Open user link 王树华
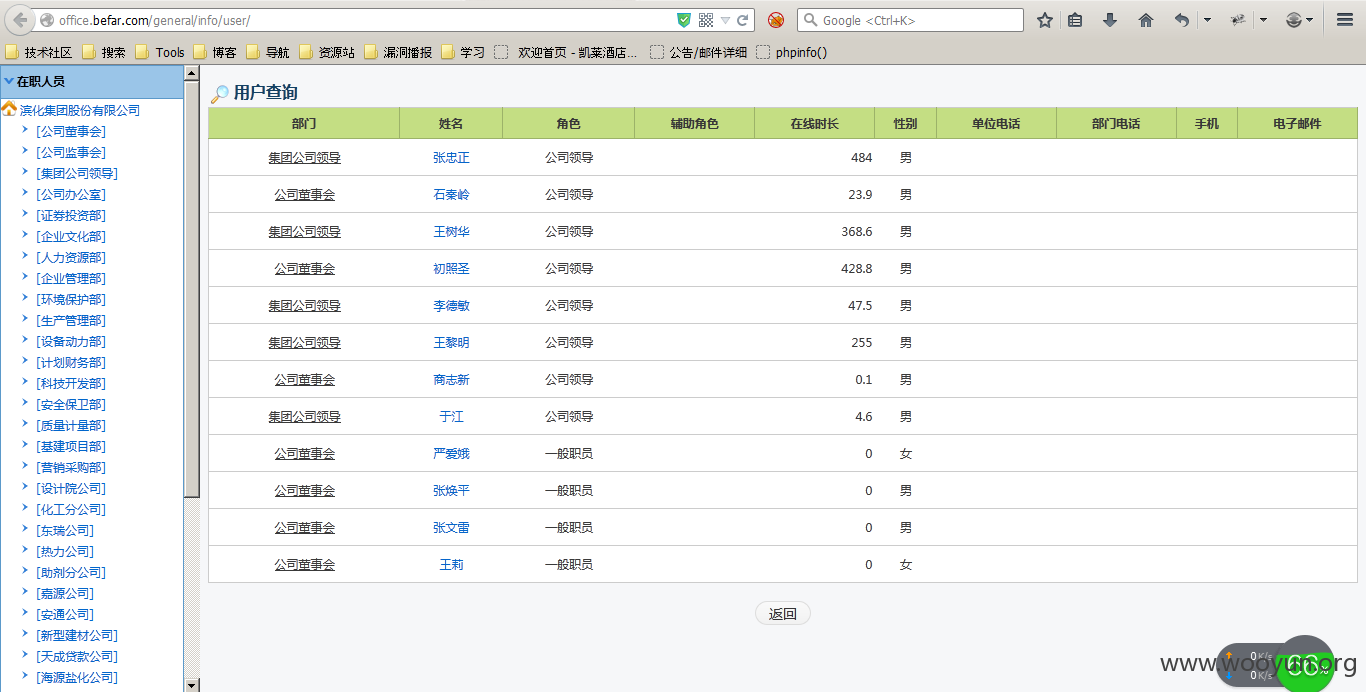 [451, 231]
